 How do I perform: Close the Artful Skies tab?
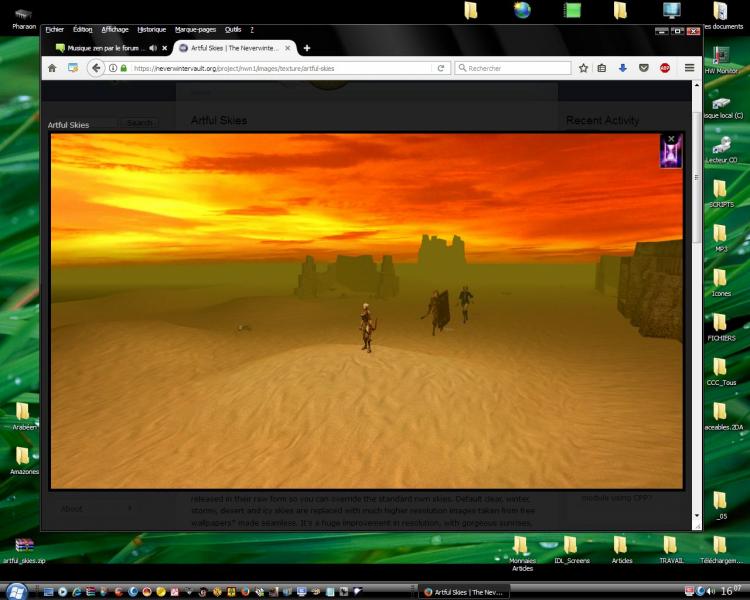point(287,48)
